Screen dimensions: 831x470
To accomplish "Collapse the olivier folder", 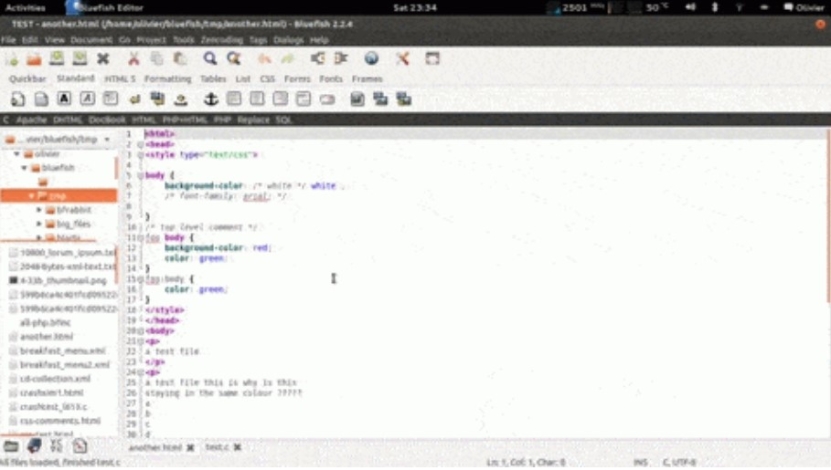I will [x=17, y=154].
